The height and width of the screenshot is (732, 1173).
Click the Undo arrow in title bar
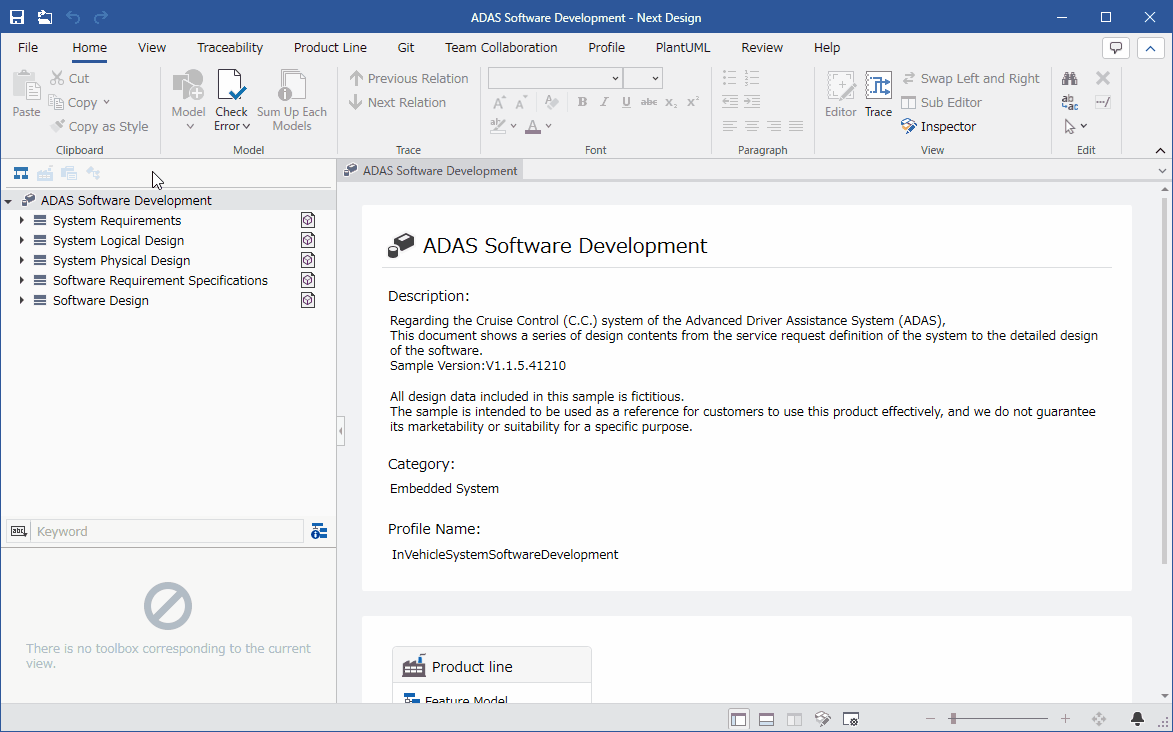tap(73, 17)
